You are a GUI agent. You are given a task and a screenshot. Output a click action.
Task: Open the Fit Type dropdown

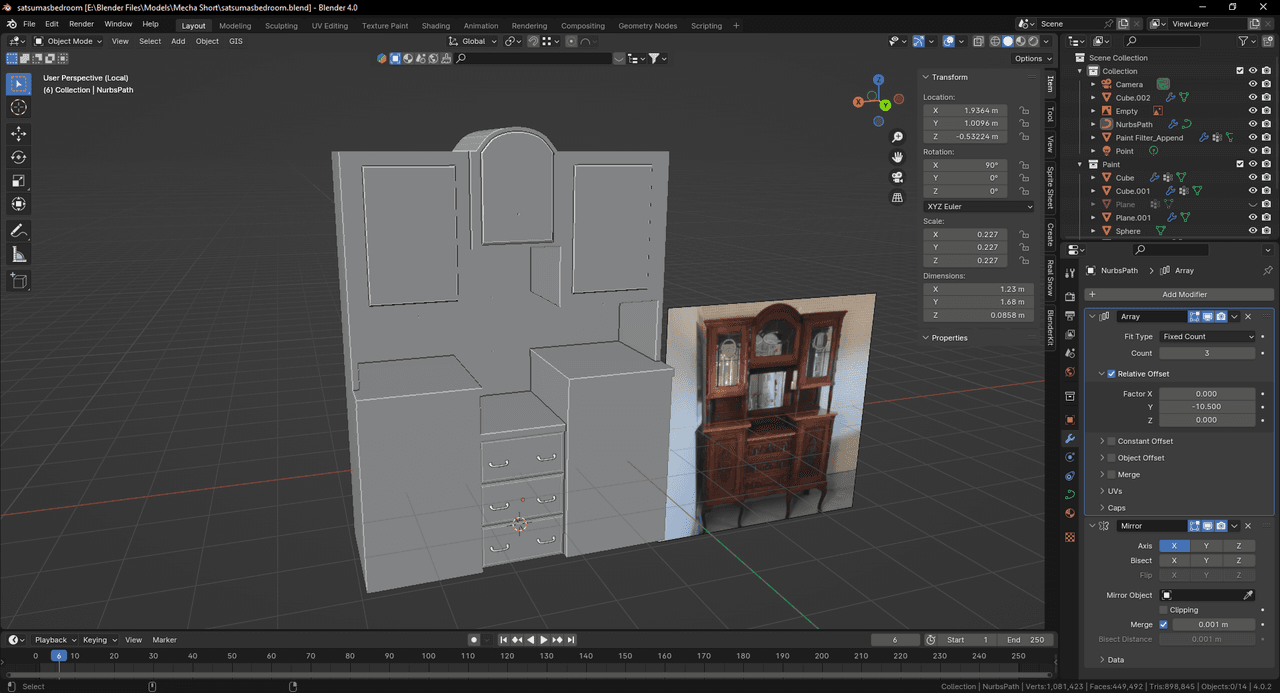coord(1207,337)
